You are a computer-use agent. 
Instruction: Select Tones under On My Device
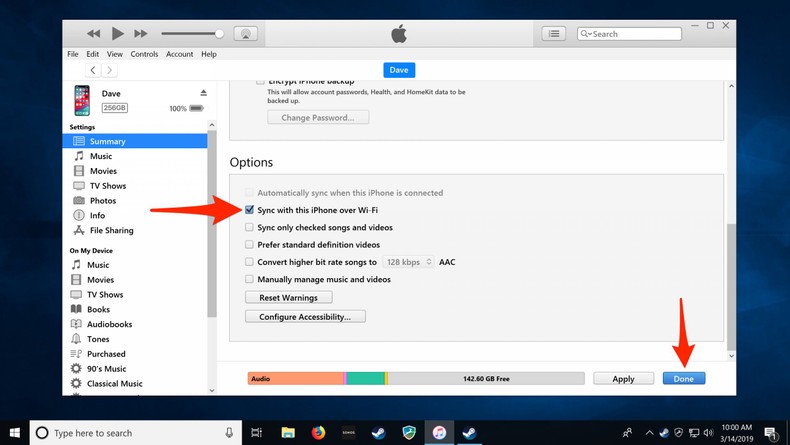[98, 339]
